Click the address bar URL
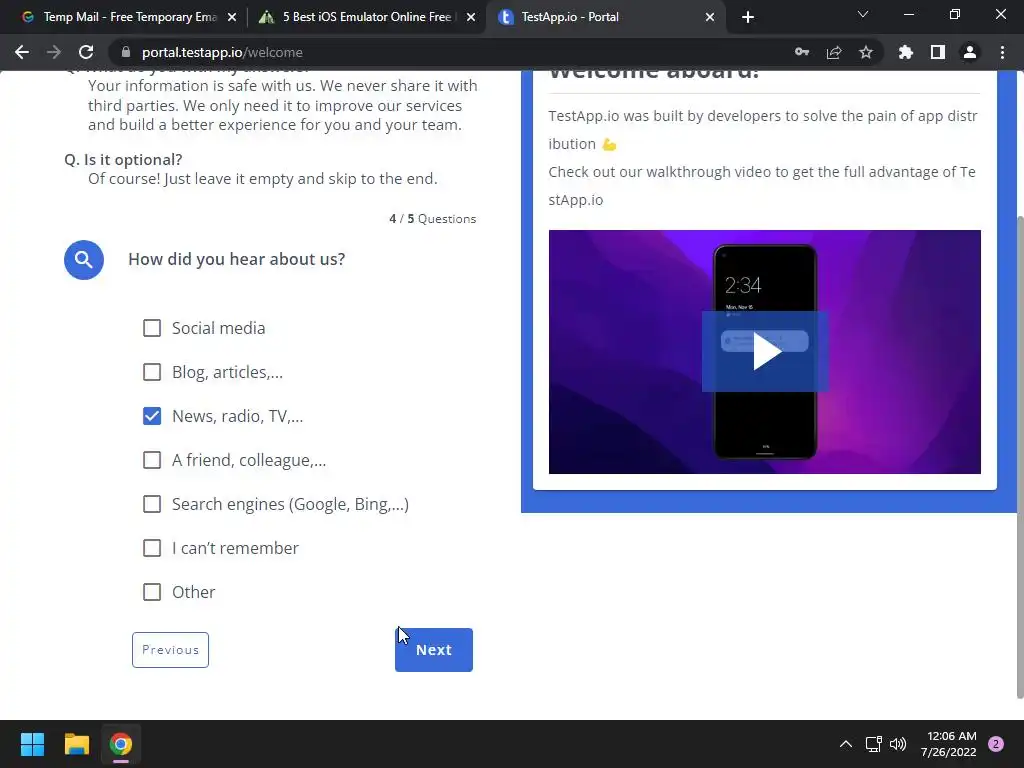 point(222,52)
